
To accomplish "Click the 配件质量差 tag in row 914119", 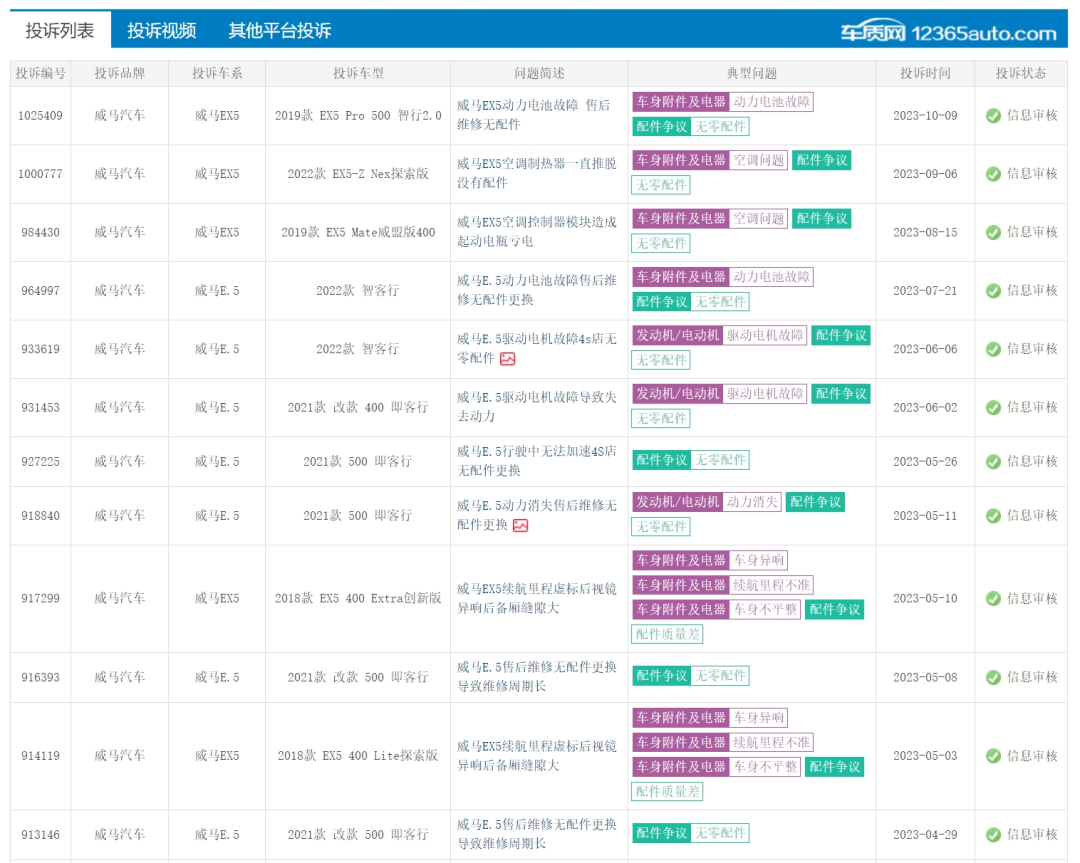I will tap(667, 792).
